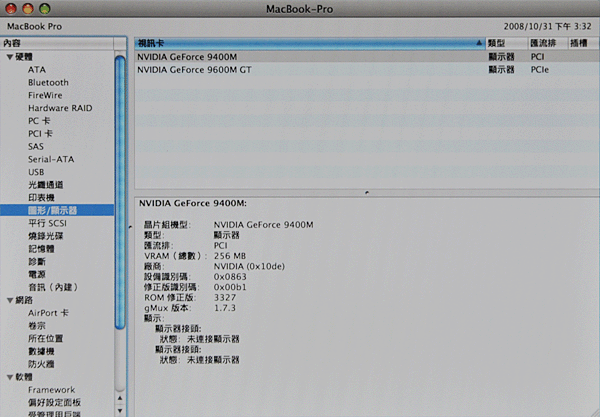Click the ROM revision value 3327
Viewport: 600px width, 417px height.
[225, 297]
